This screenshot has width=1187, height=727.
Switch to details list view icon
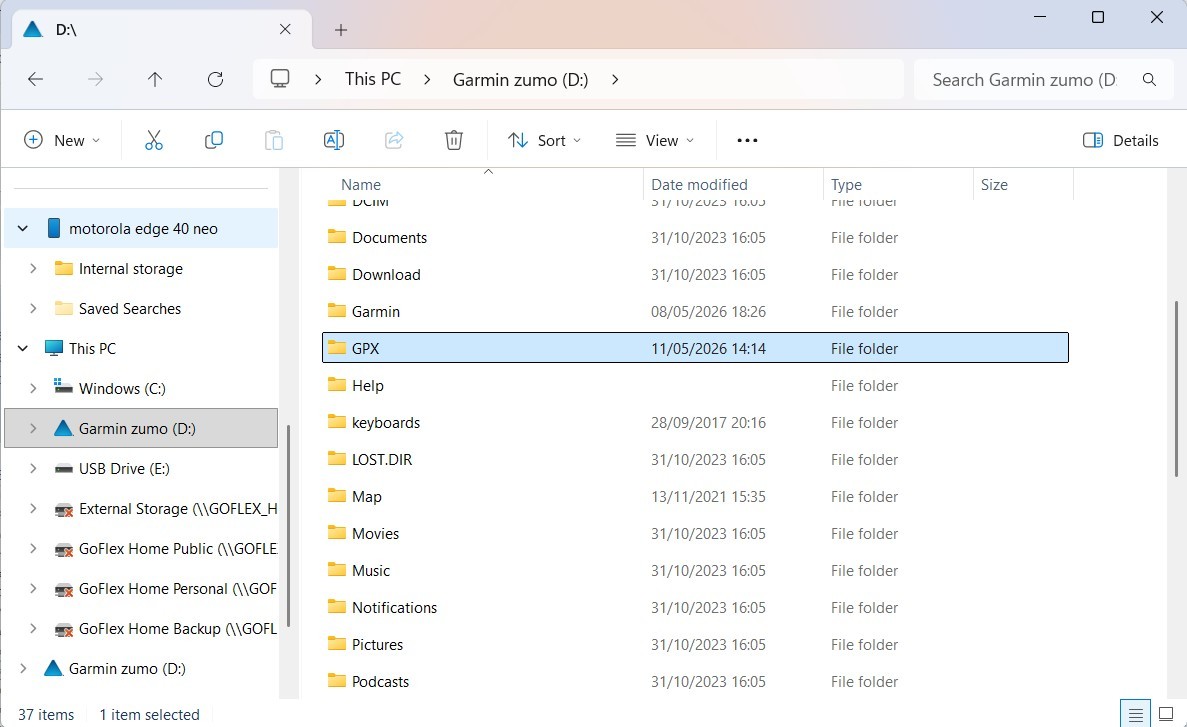1136,714
